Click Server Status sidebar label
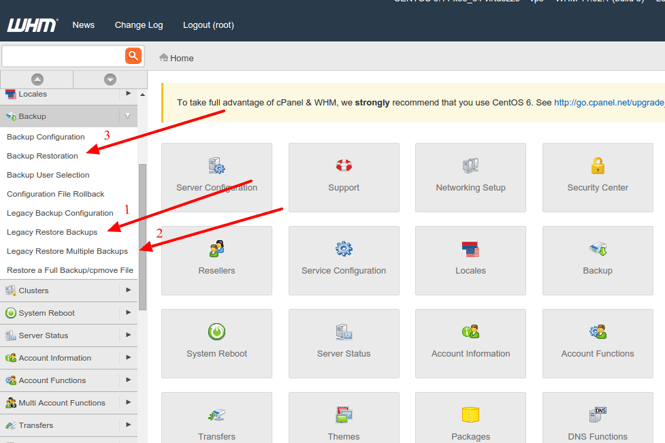Image resolution: width=665 pixels, height=443 pixels. (43, 335)
